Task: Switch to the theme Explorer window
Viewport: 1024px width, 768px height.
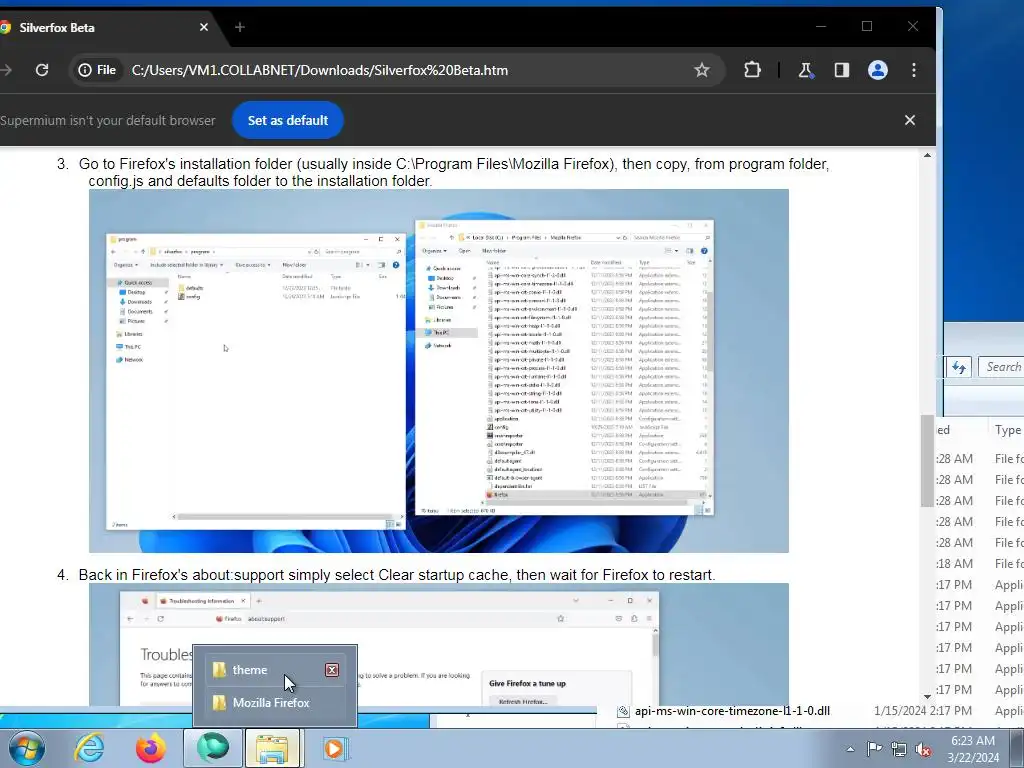Action: tap(274, 669)
